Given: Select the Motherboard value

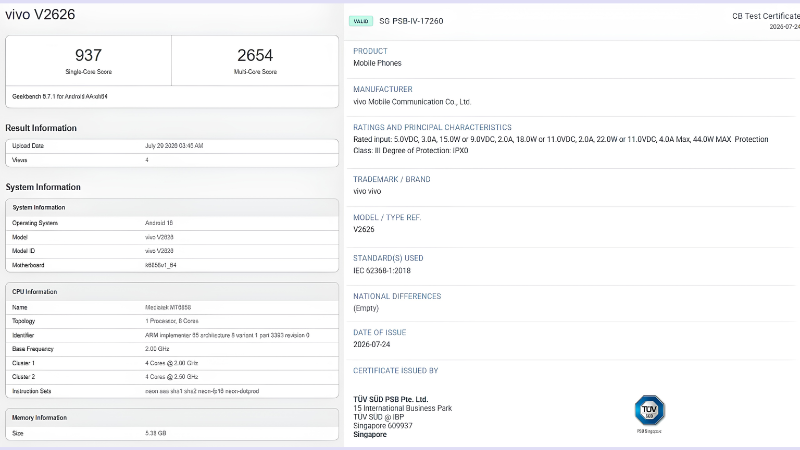Looking at the screenshot, I should [161, 265].
